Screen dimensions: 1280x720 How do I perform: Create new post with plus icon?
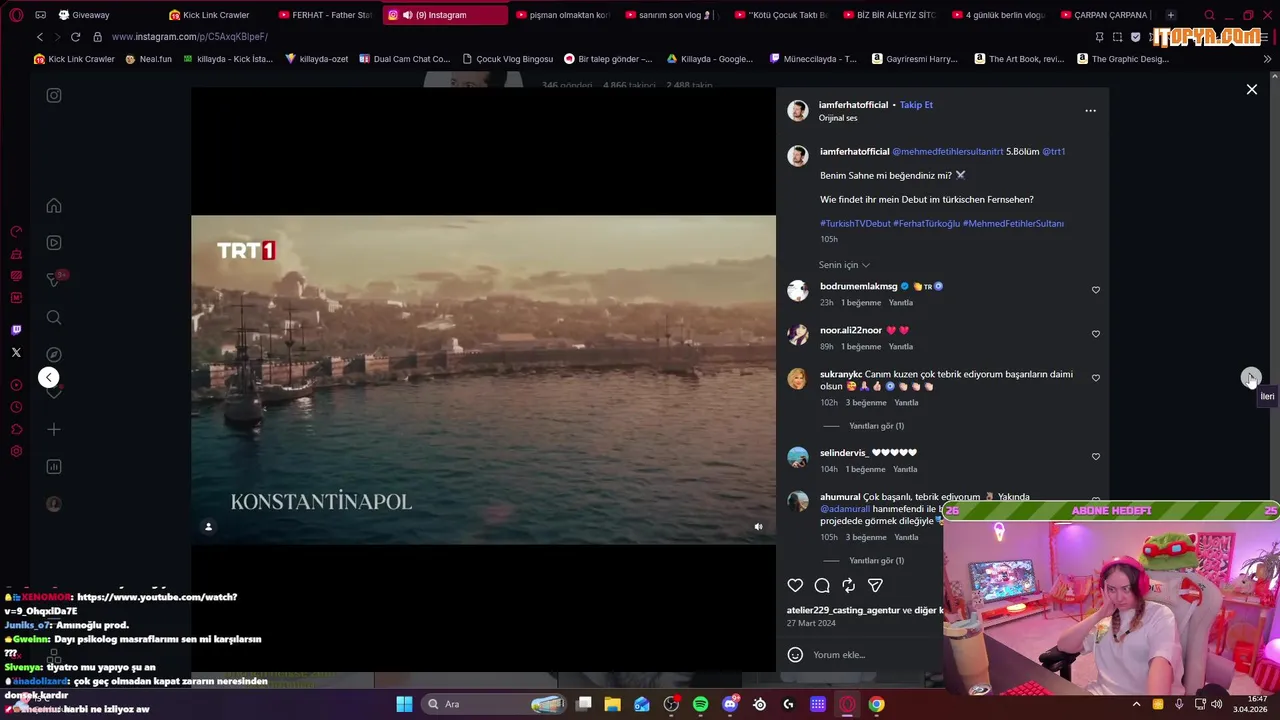(54, 429)
